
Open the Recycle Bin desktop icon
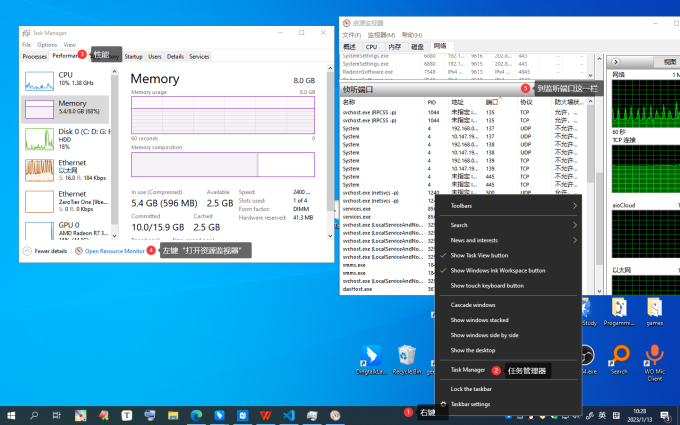click(x=407, y=360)
